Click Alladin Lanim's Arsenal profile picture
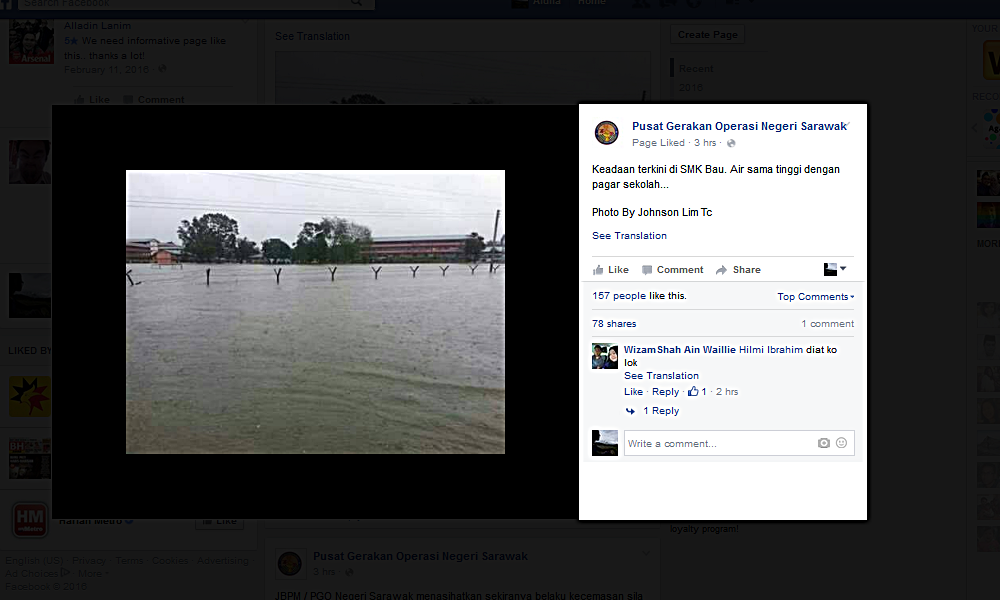The height and width of the screenshot is (600, 1000). [x=31, y=41]
